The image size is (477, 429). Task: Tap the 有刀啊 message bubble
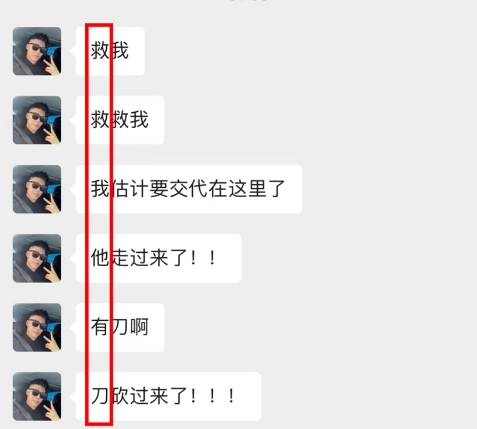[x=120, y=327]
